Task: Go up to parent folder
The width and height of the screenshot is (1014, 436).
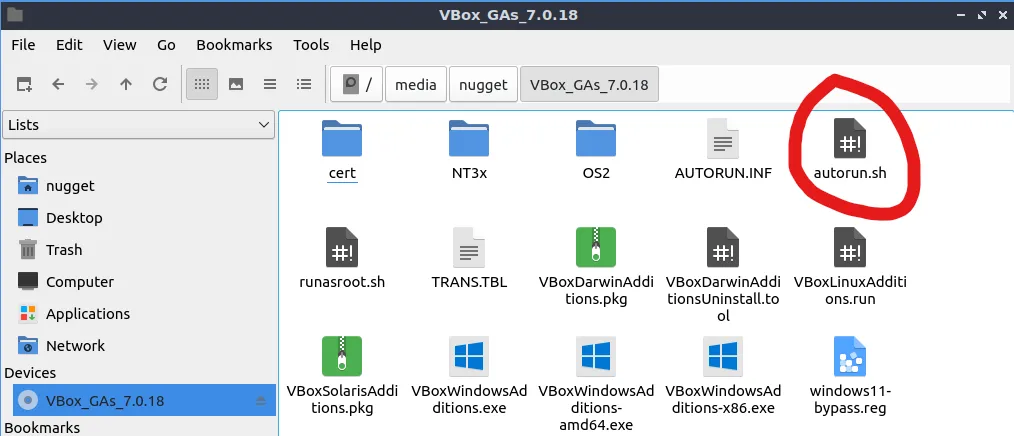Action: [126, 84]
